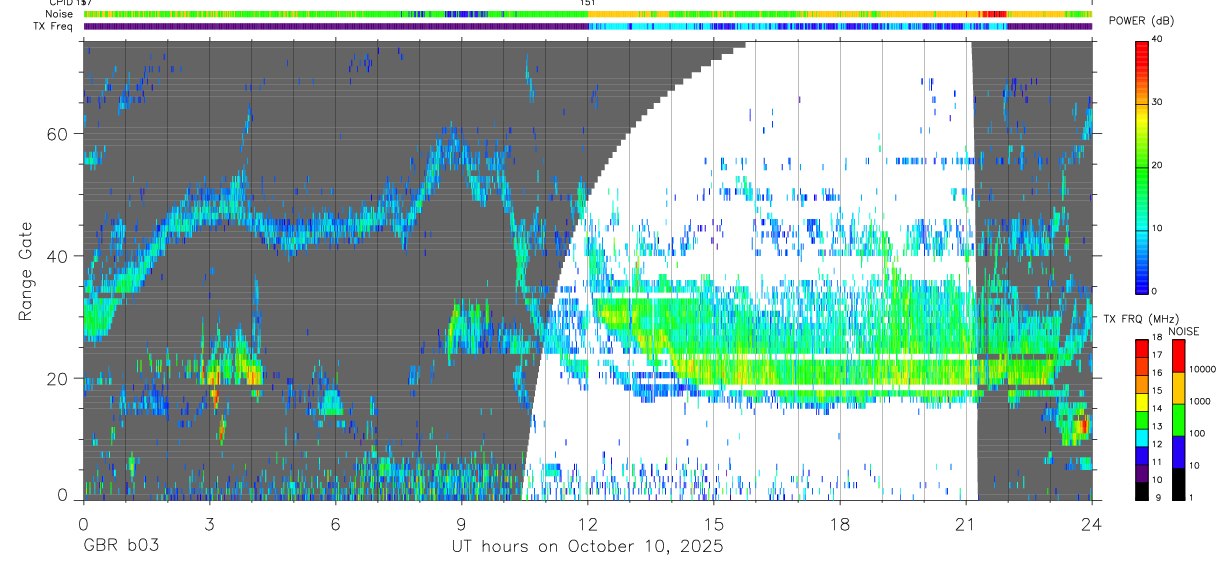Click the POWER (dB) colorbar title
The image size is (1228, 567).
click(x=1141, y=21)
